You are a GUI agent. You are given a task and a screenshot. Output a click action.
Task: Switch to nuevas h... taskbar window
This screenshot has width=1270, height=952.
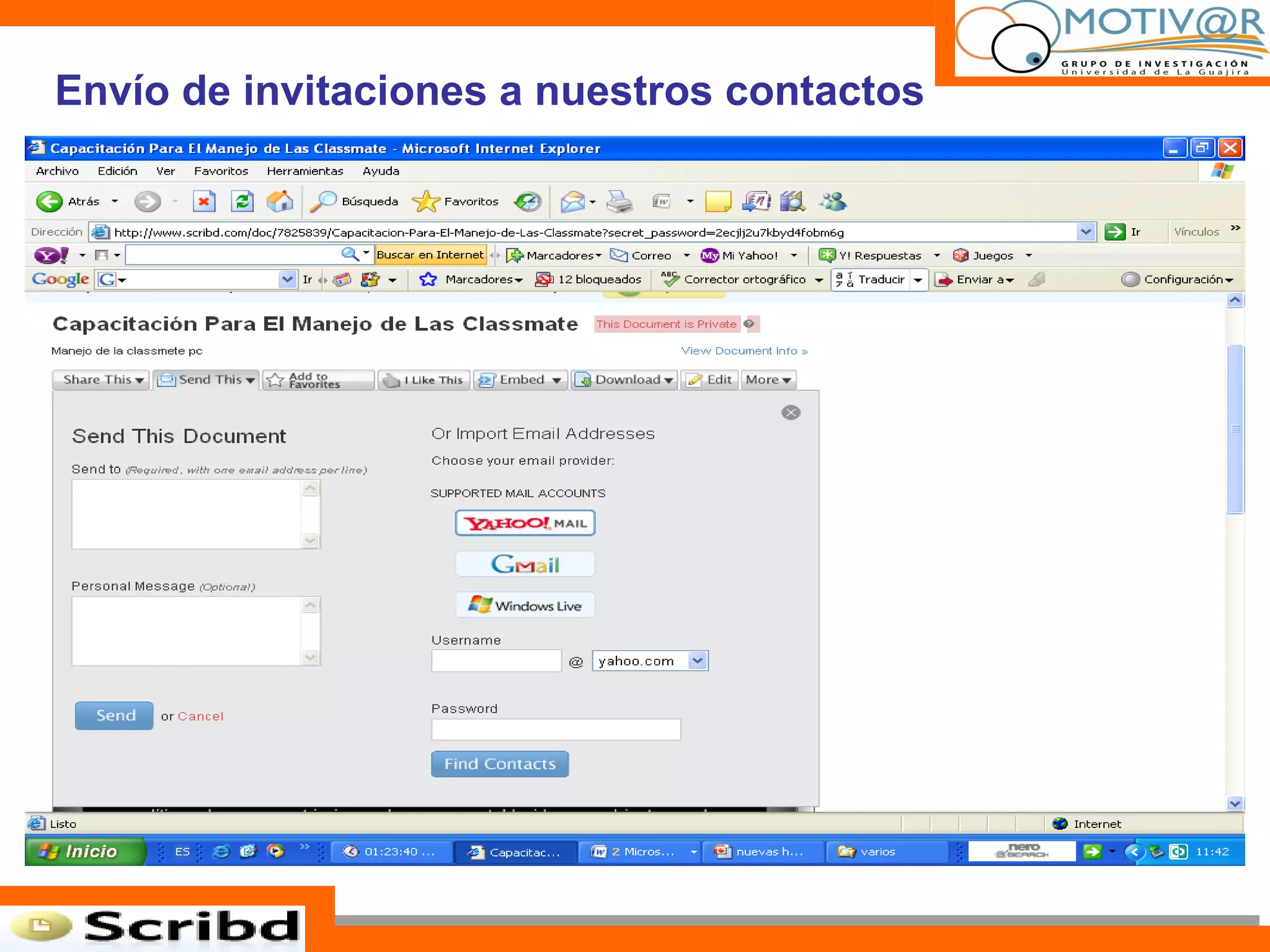tap(763, 852)
